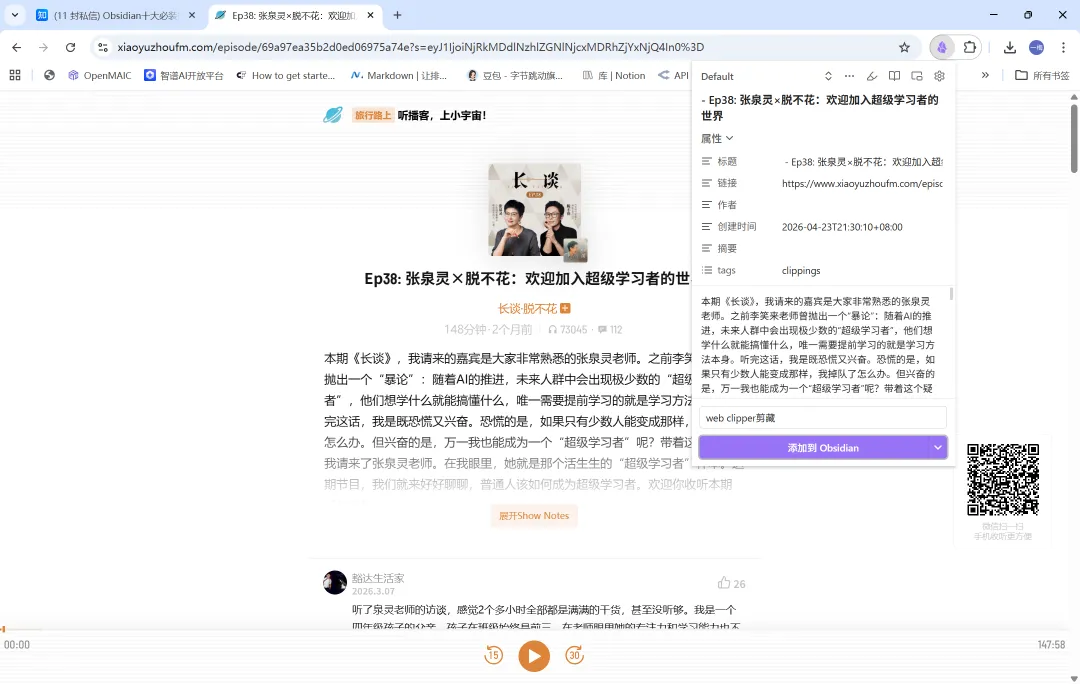The image size is (1080, 684).
Task: Click the page vertical scrollbar thumb
Action: (x=1074, y=137)
